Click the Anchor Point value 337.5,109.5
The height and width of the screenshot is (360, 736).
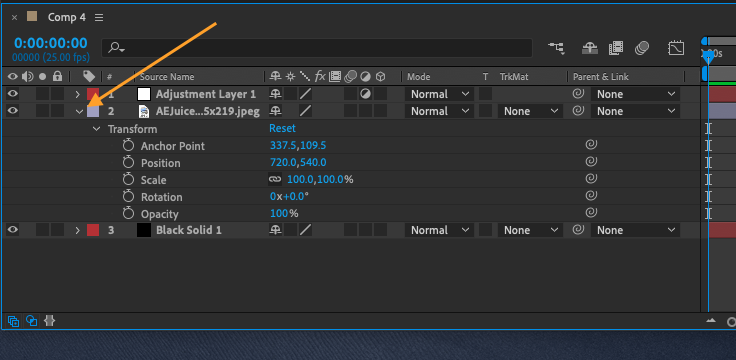[298, 146]
